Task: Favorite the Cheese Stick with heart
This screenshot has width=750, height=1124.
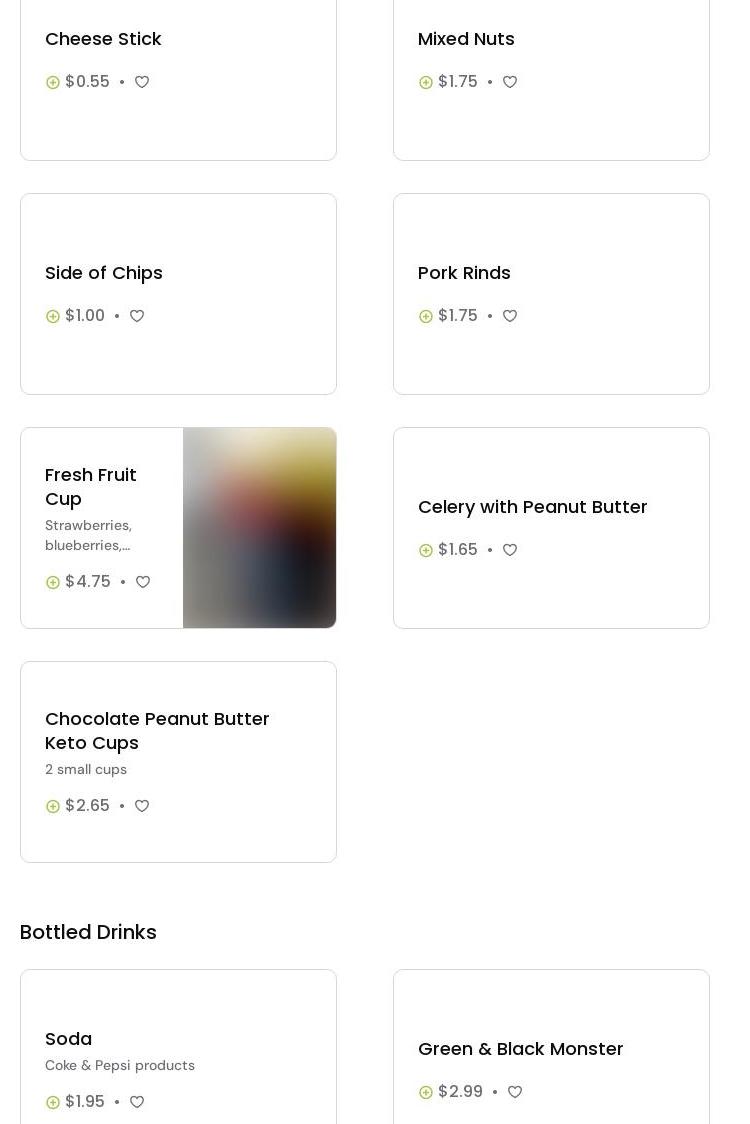Action: coord(142,82)
